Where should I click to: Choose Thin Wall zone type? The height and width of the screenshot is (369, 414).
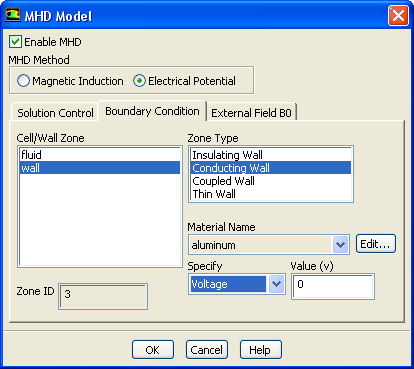point(271,194)
